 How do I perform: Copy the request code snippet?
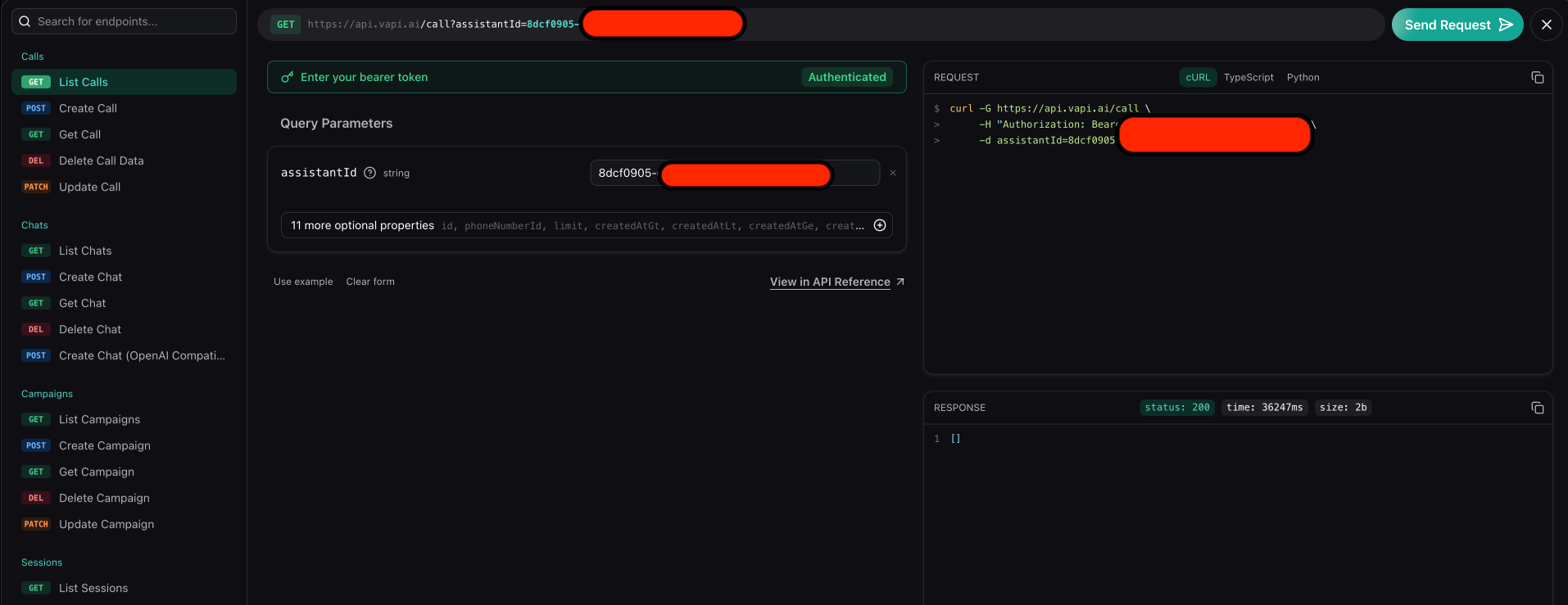[1538, 78]
